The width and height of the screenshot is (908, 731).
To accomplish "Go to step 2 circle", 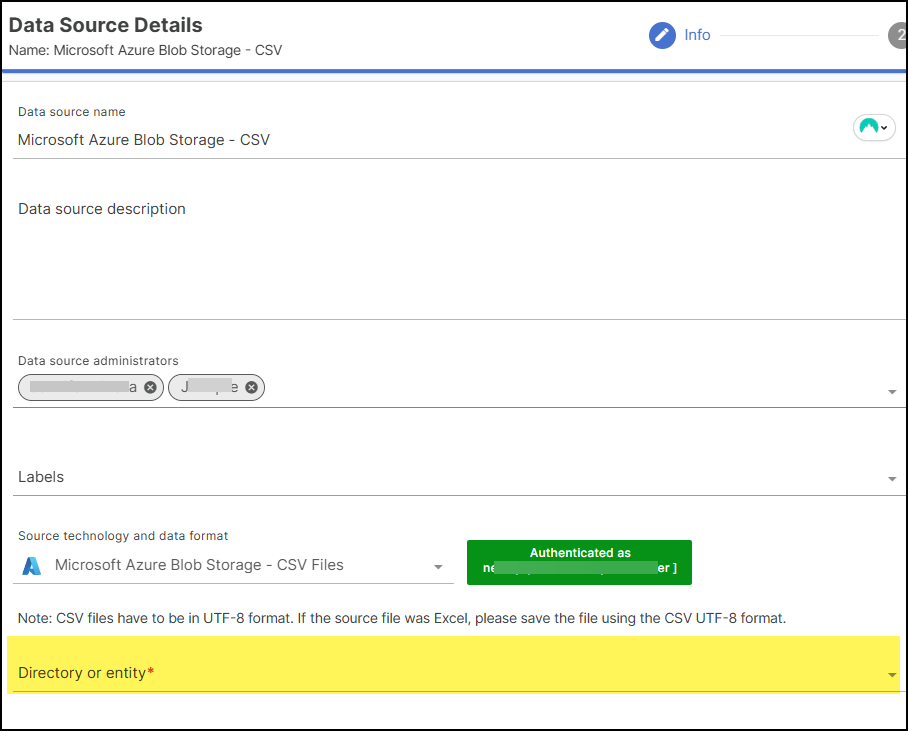I will (898, 35).
